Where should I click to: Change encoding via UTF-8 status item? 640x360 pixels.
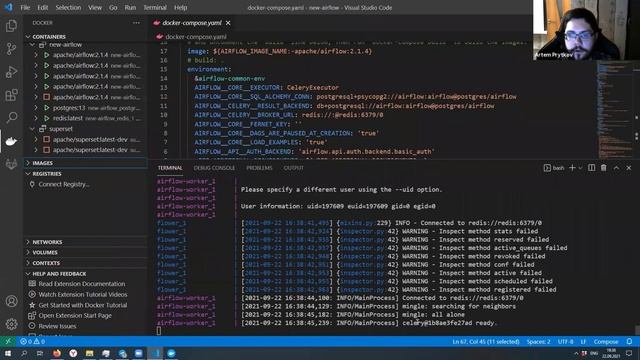565,342
